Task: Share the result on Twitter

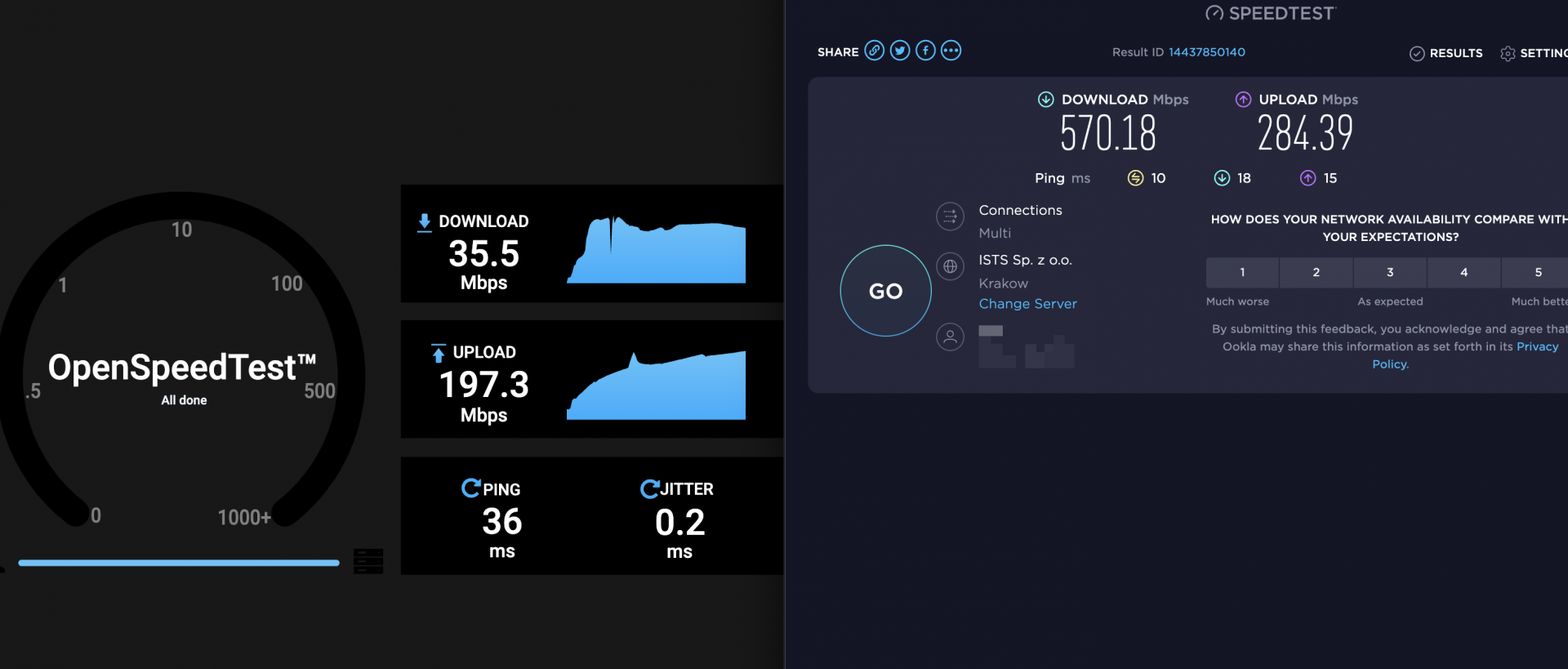Action: pos(900,51)
